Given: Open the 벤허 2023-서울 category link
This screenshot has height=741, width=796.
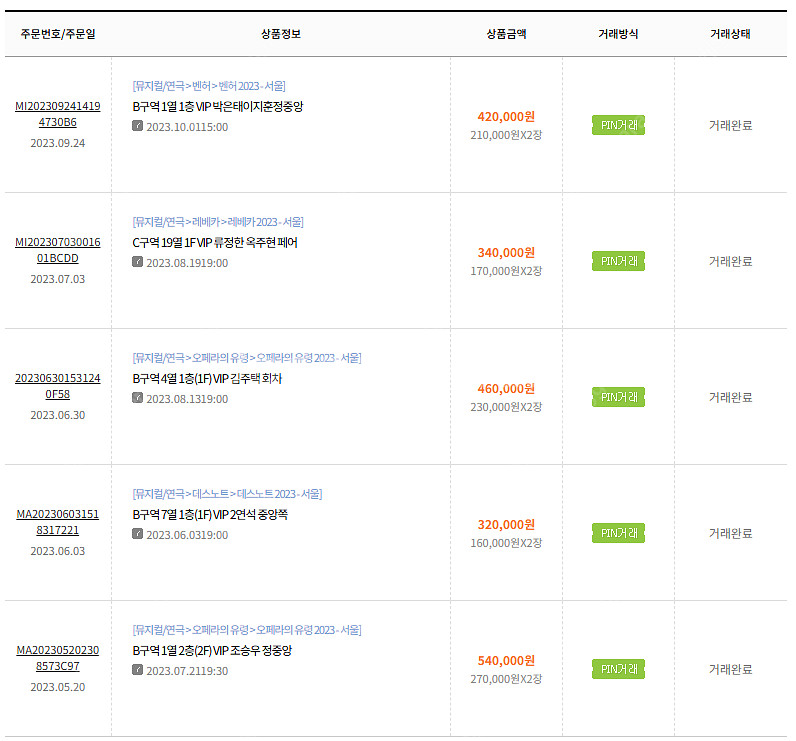Looking at the screenshot, I should [x=209, y=86].
